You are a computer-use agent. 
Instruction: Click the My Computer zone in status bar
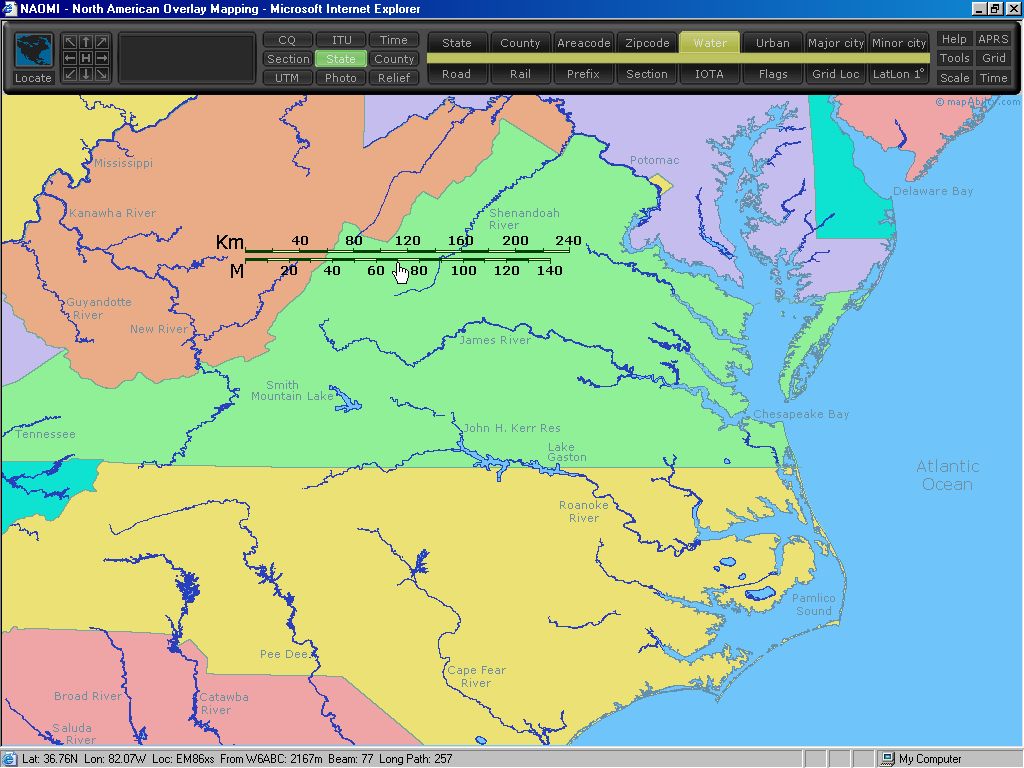point(923,759)
